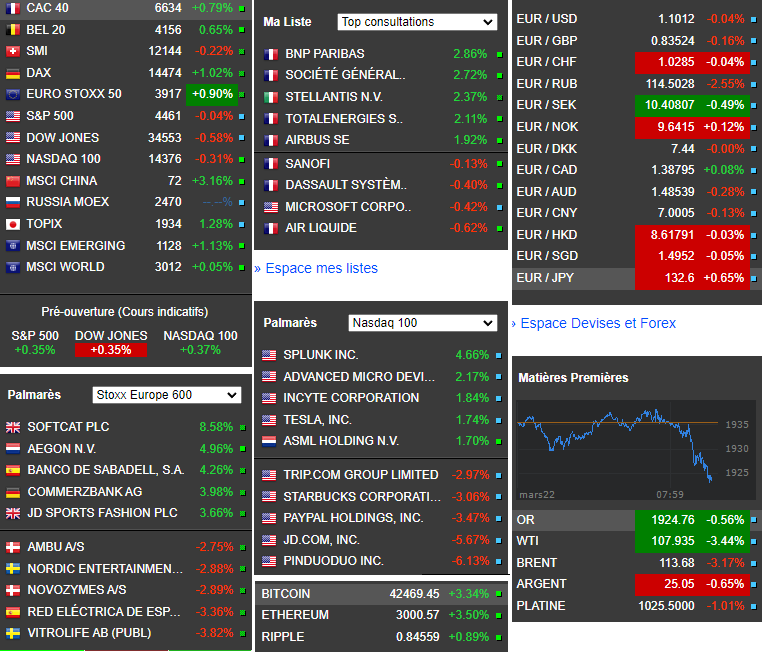The image size is (768, 654).
Task: Click the US flag beside MICROSOFT CORPO..
Action: pyautogui.click(x=271, y=207)
